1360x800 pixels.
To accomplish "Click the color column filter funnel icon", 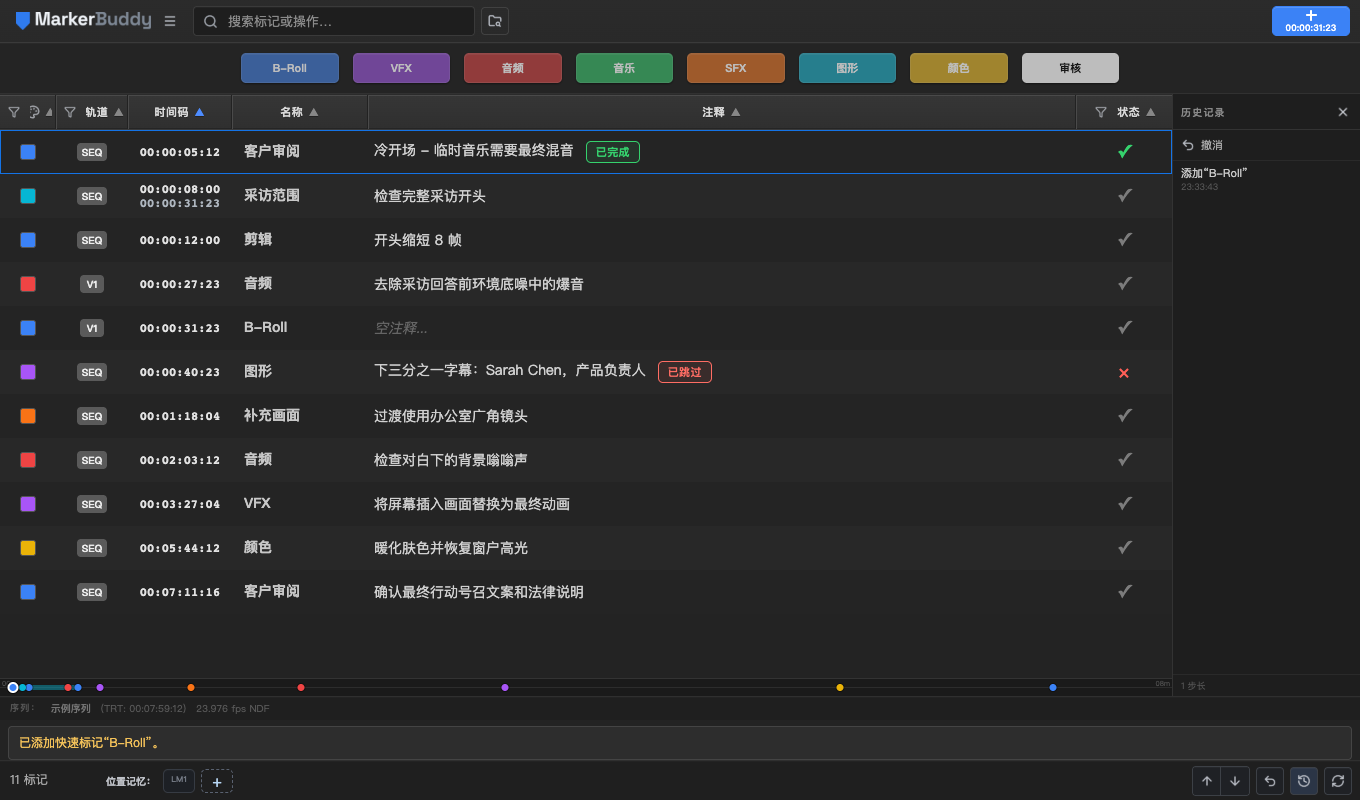I will click(x=14, y=112).
